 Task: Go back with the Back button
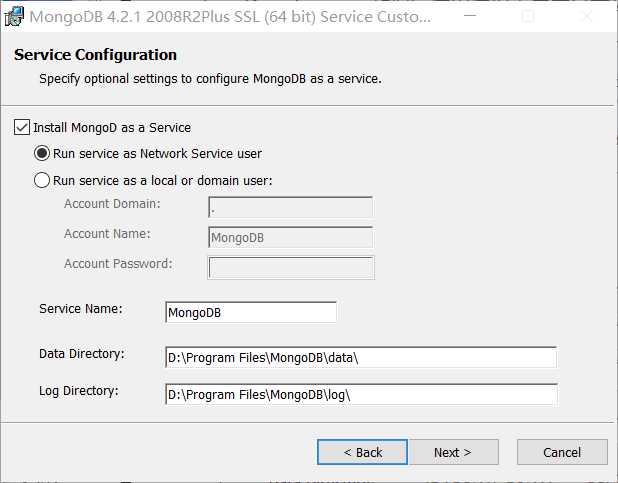coord(362,452)
